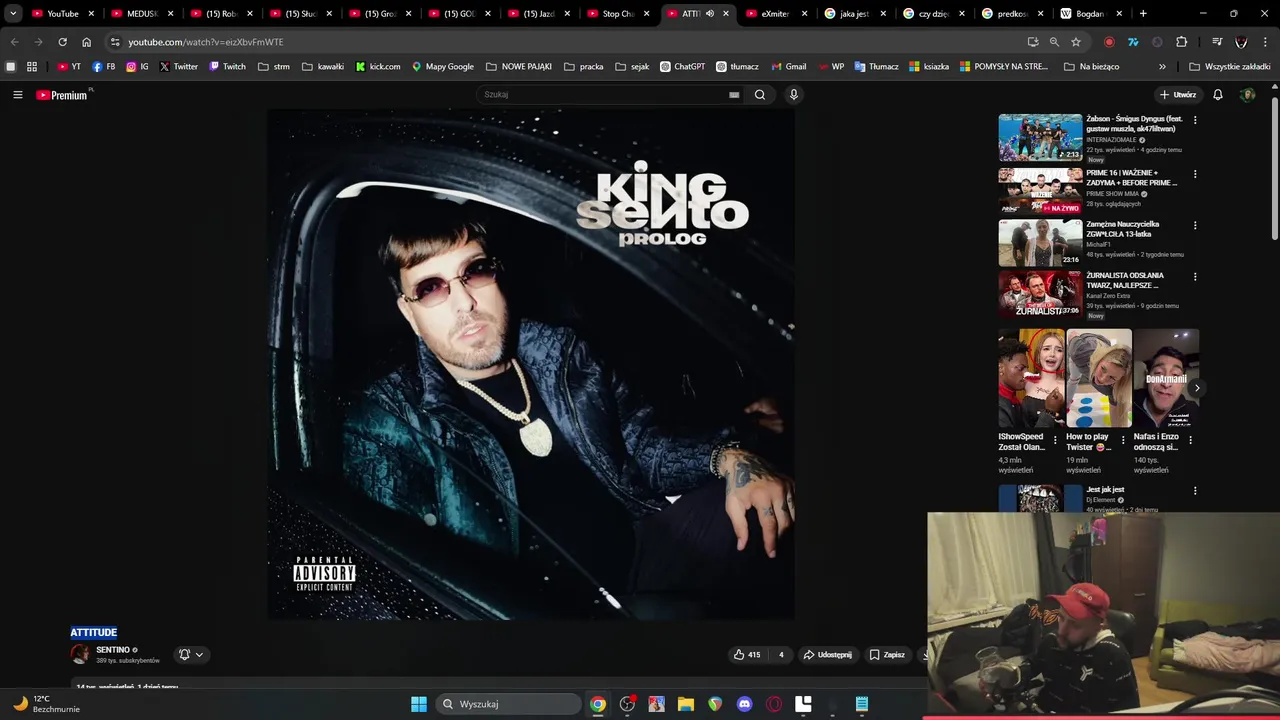Open a new Chrome tab
1280x720 pixels.
click(1143, 14)
